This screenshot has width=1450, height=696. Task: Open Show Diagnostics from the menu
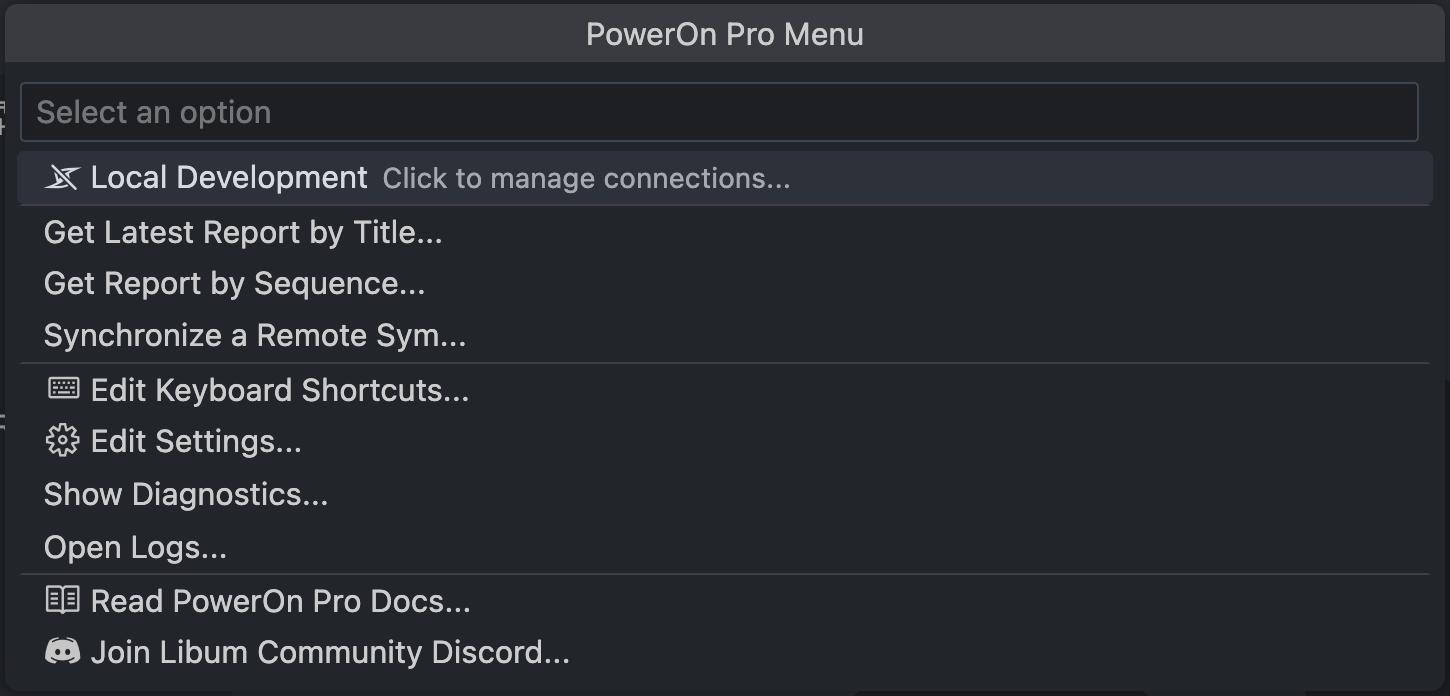[x=185, y=493]
